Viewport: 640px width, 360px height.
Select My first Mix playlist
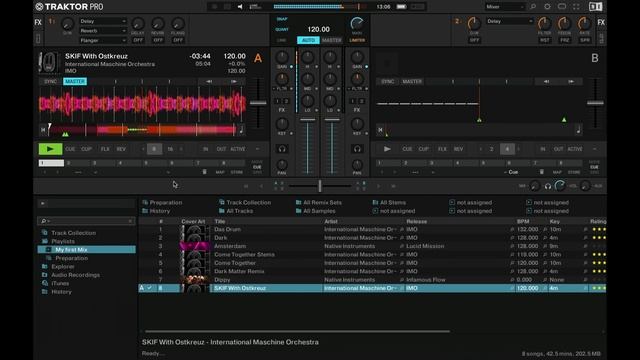click(x=87, y=249)
